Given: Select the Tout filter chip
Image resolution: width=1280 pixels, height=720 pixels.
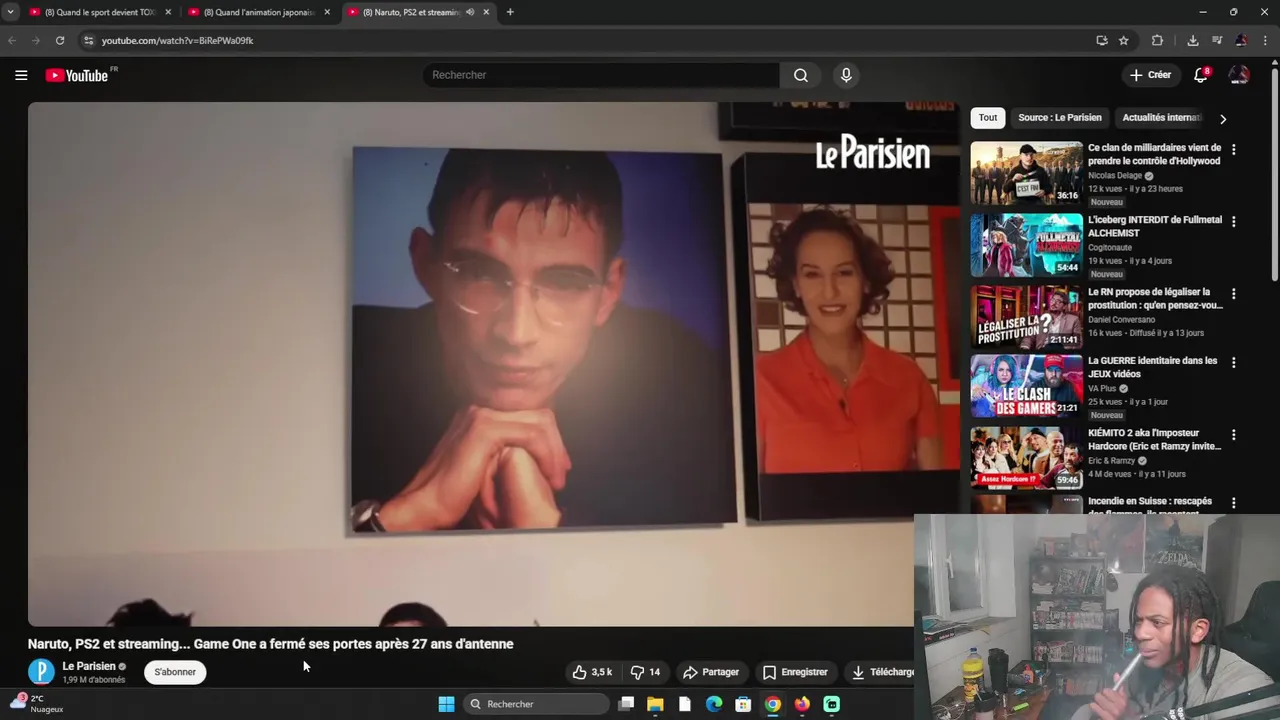Looking at the screenshot, I should click(988, 118).
